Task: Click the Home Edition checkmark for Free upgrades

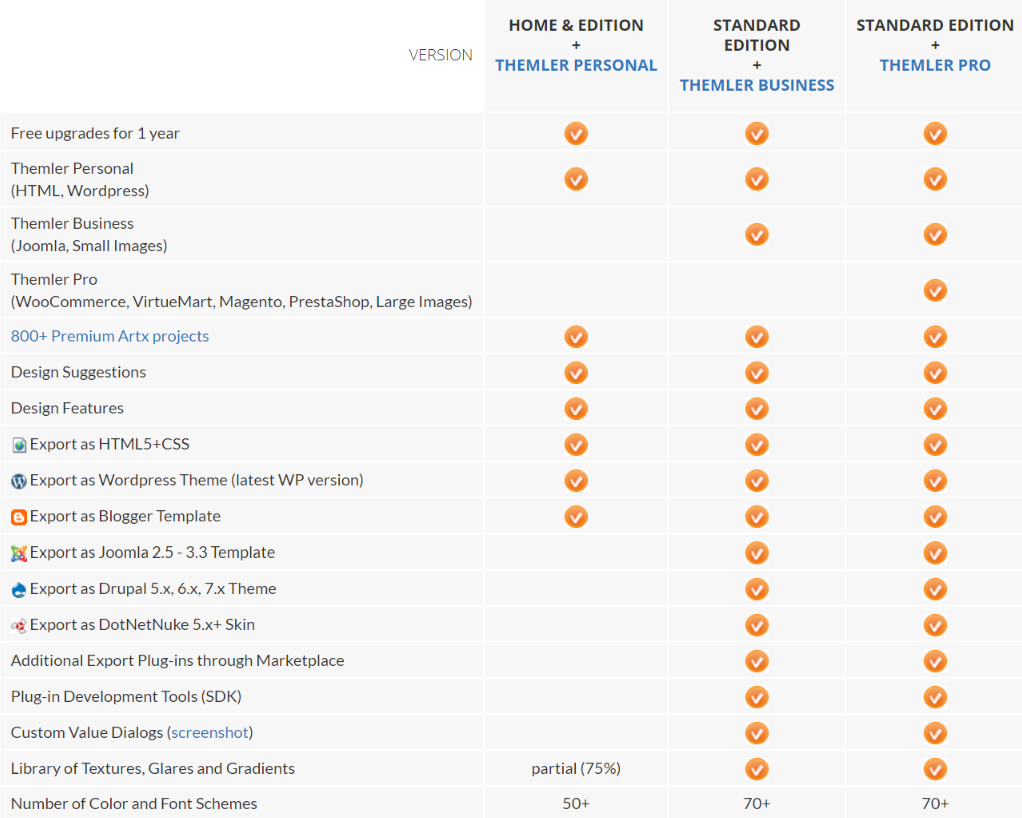Action: 576,133
